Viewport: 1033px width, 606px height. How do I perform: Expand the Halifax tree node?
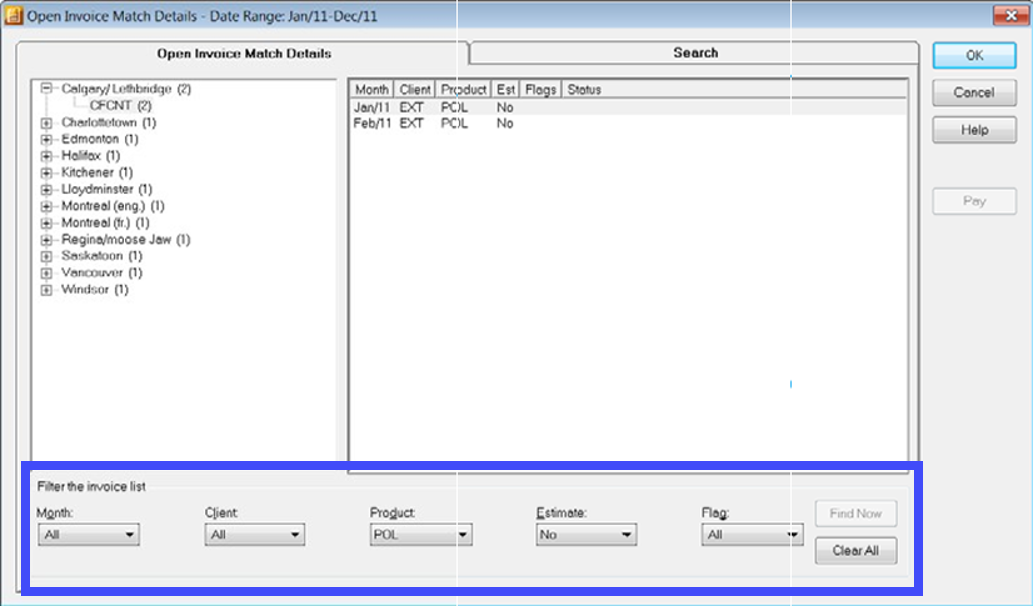pyautogui.click(x=46, y=156)
